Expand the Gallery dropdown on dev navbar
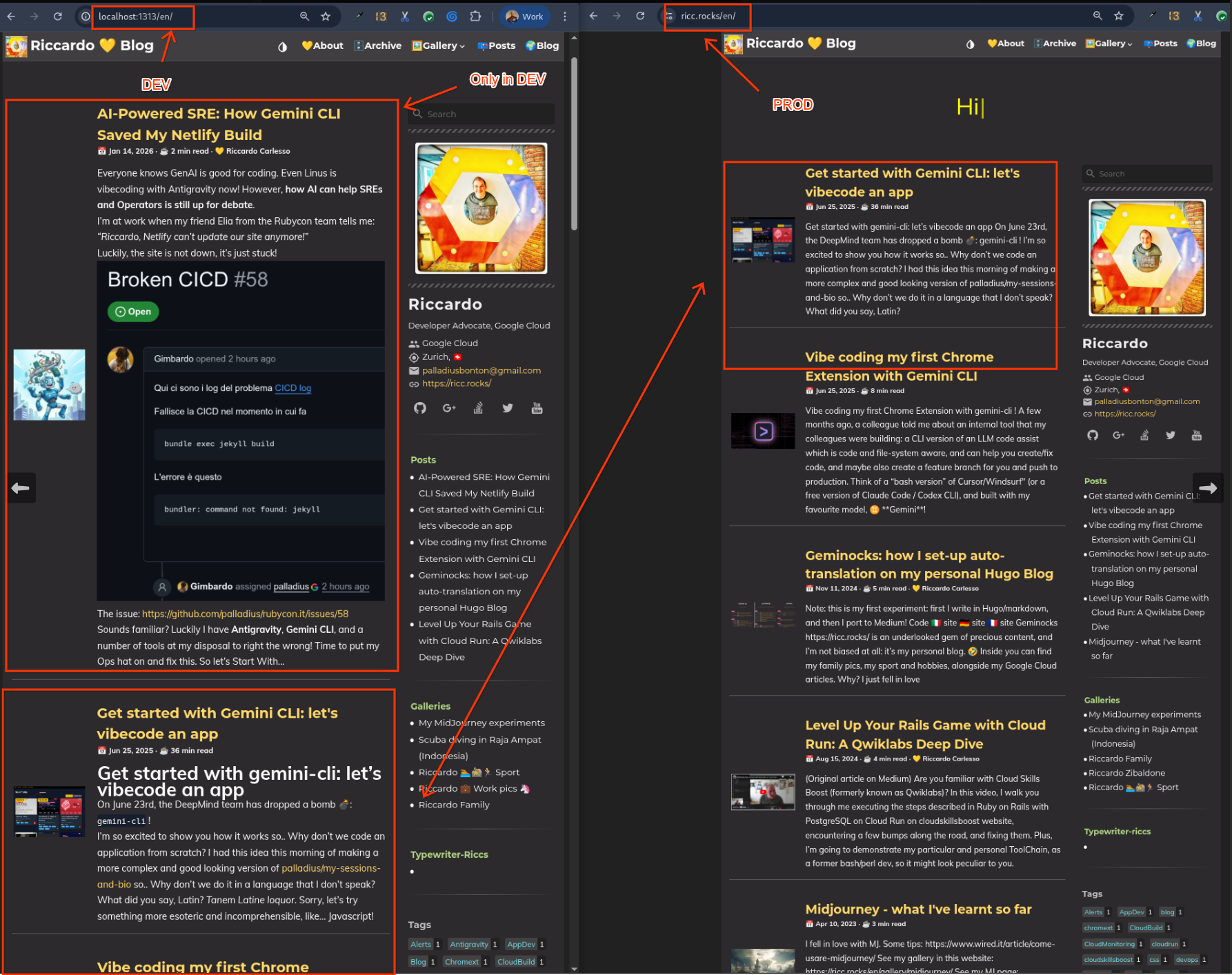 coord(438,46)
